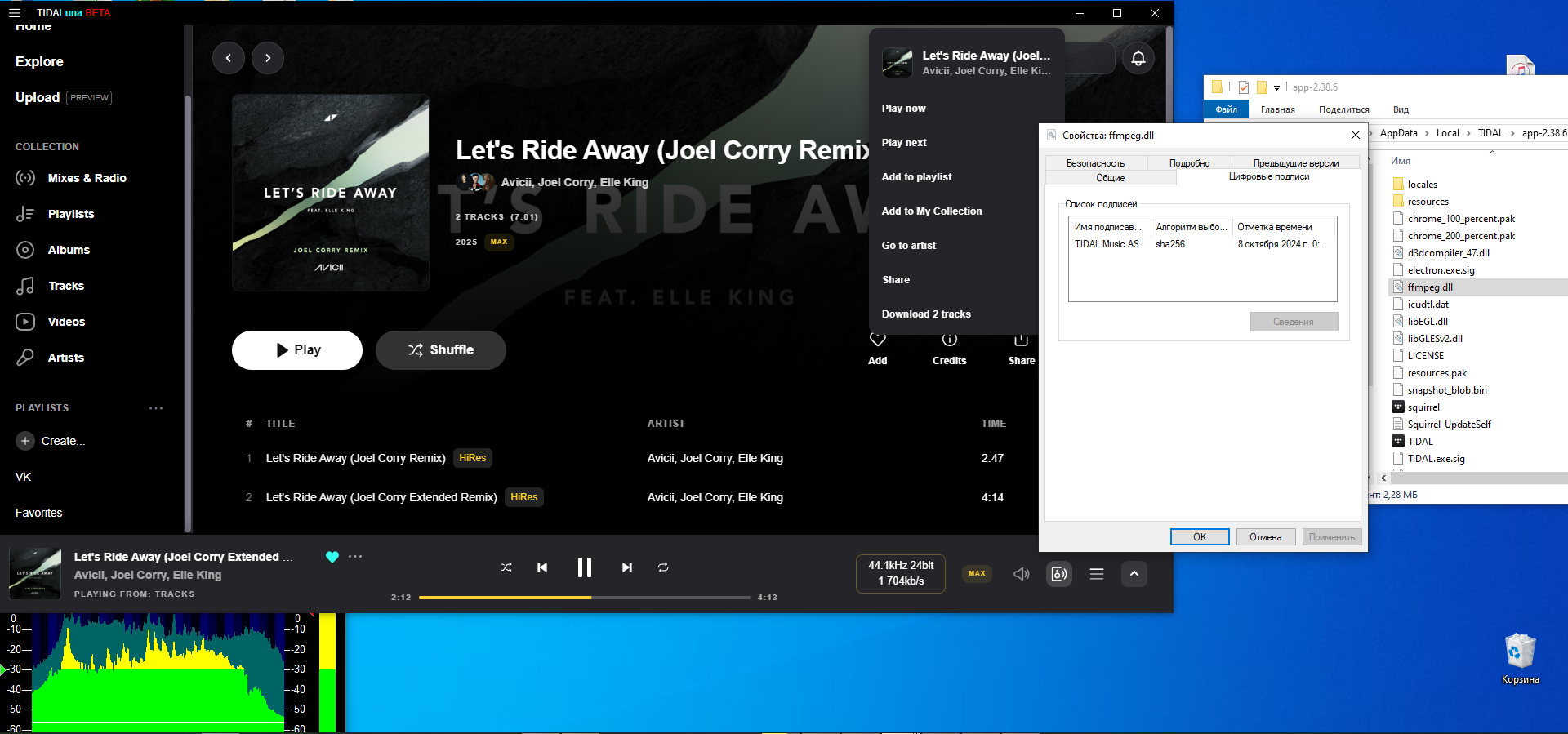Click the sound output device icon

1058,574
